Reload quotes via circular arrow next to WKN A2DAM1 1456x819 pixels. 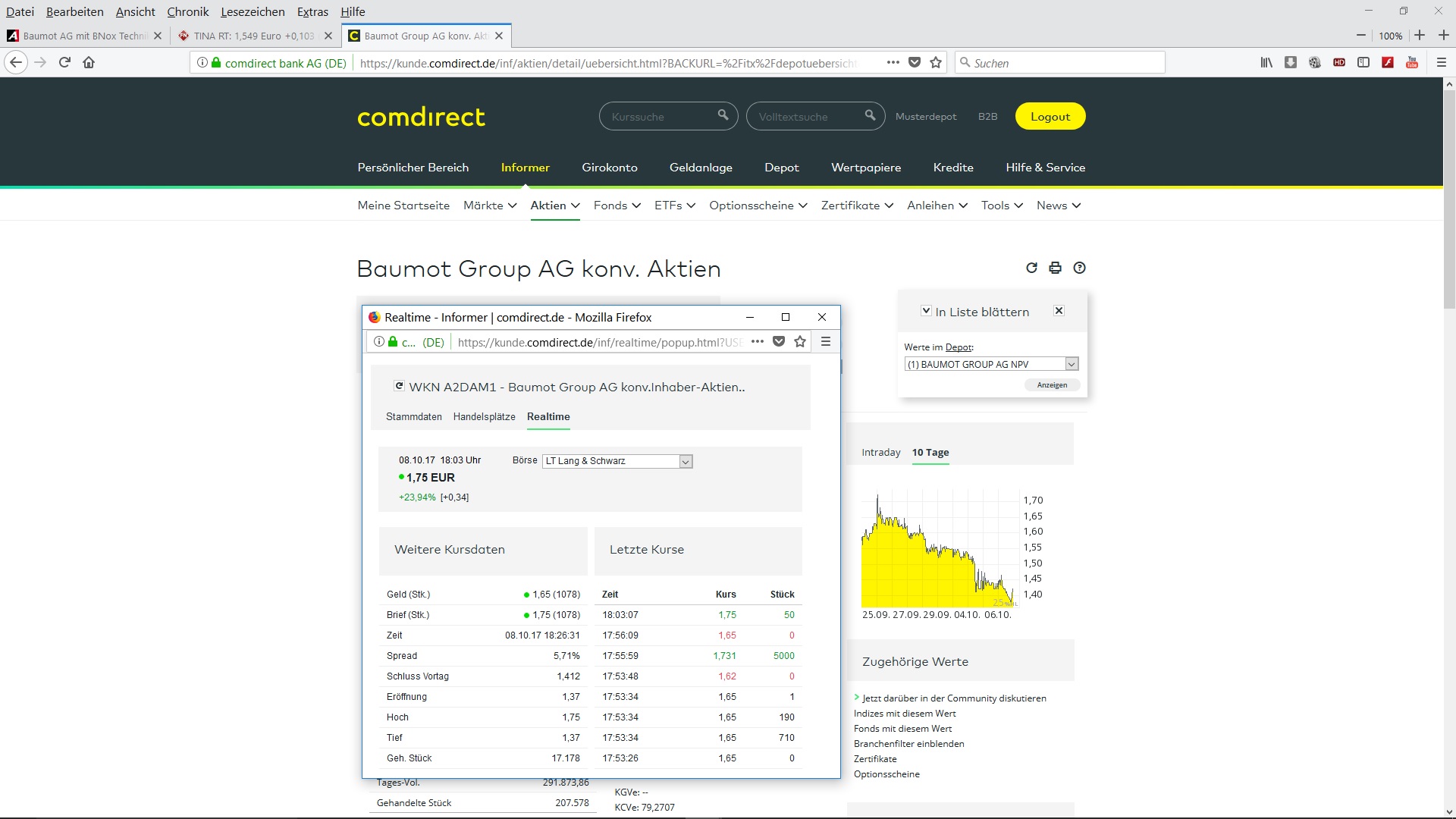400,385
